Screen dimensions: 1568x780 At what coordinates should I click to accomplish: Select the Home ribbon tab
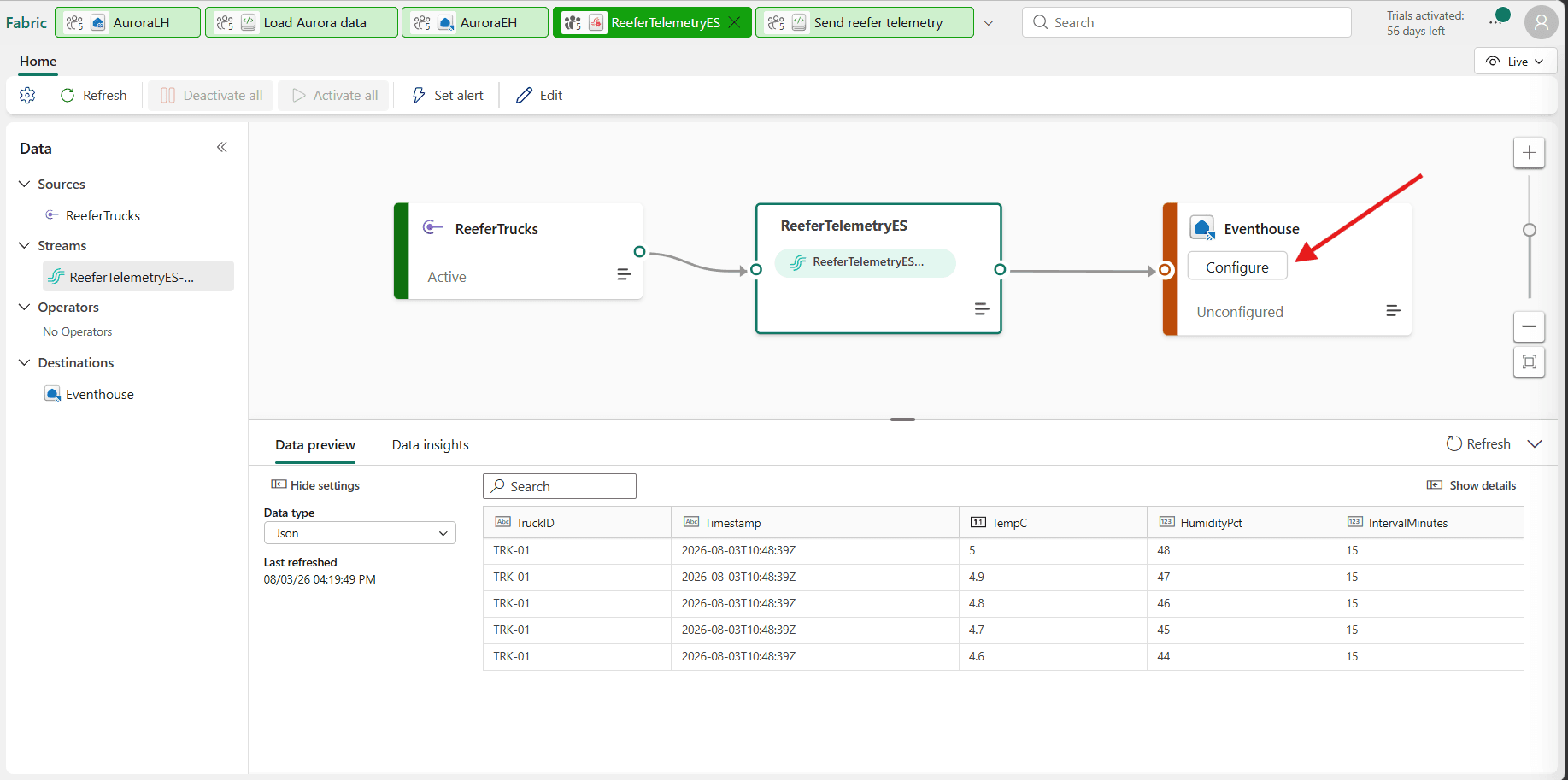pos(38,62)
